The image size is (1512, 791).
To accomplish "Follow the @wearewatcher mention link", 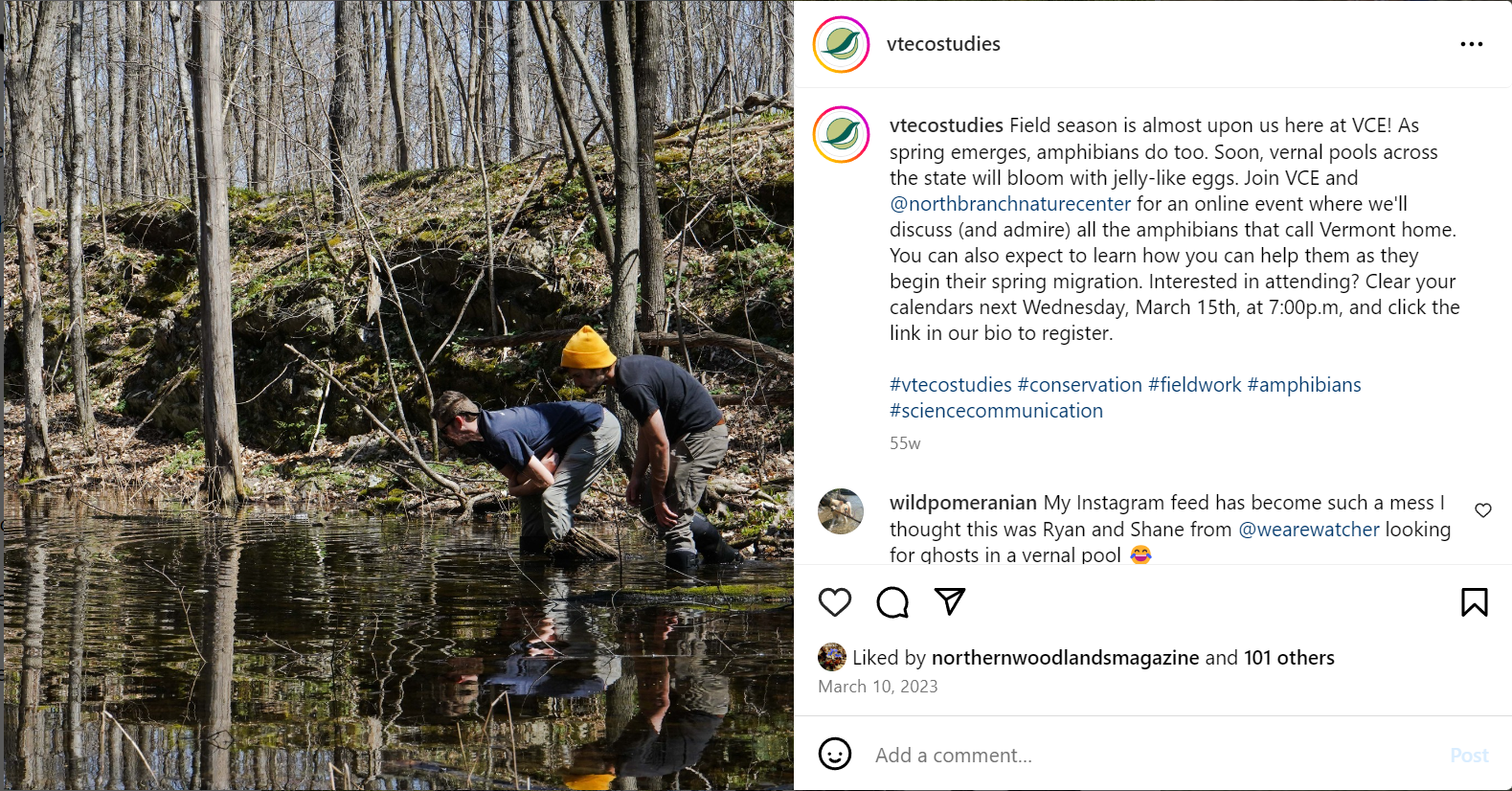I will coord(1309,530).
